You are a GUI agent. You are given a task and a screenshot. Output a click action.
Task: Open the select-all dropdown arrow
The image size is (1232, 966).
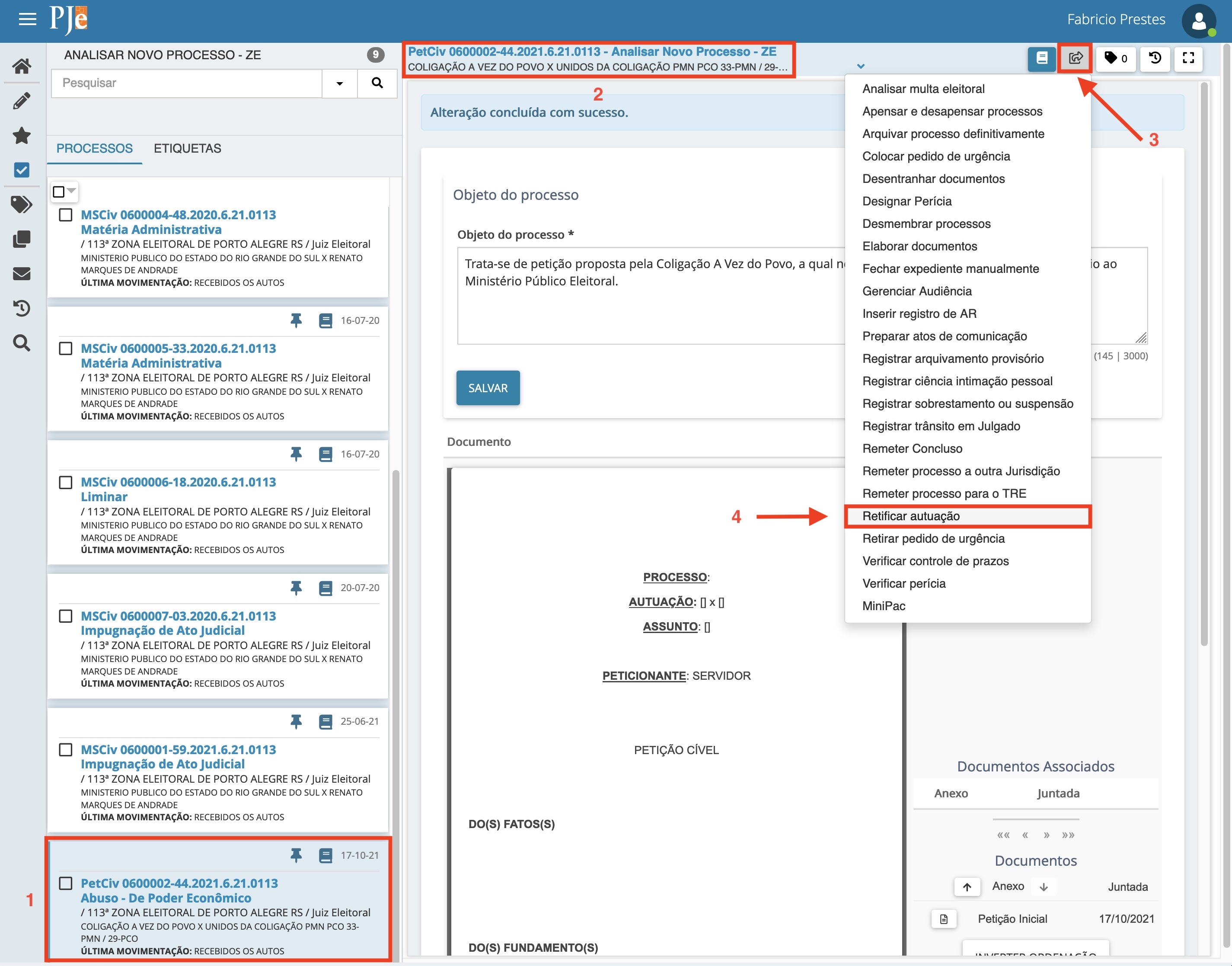72,191
